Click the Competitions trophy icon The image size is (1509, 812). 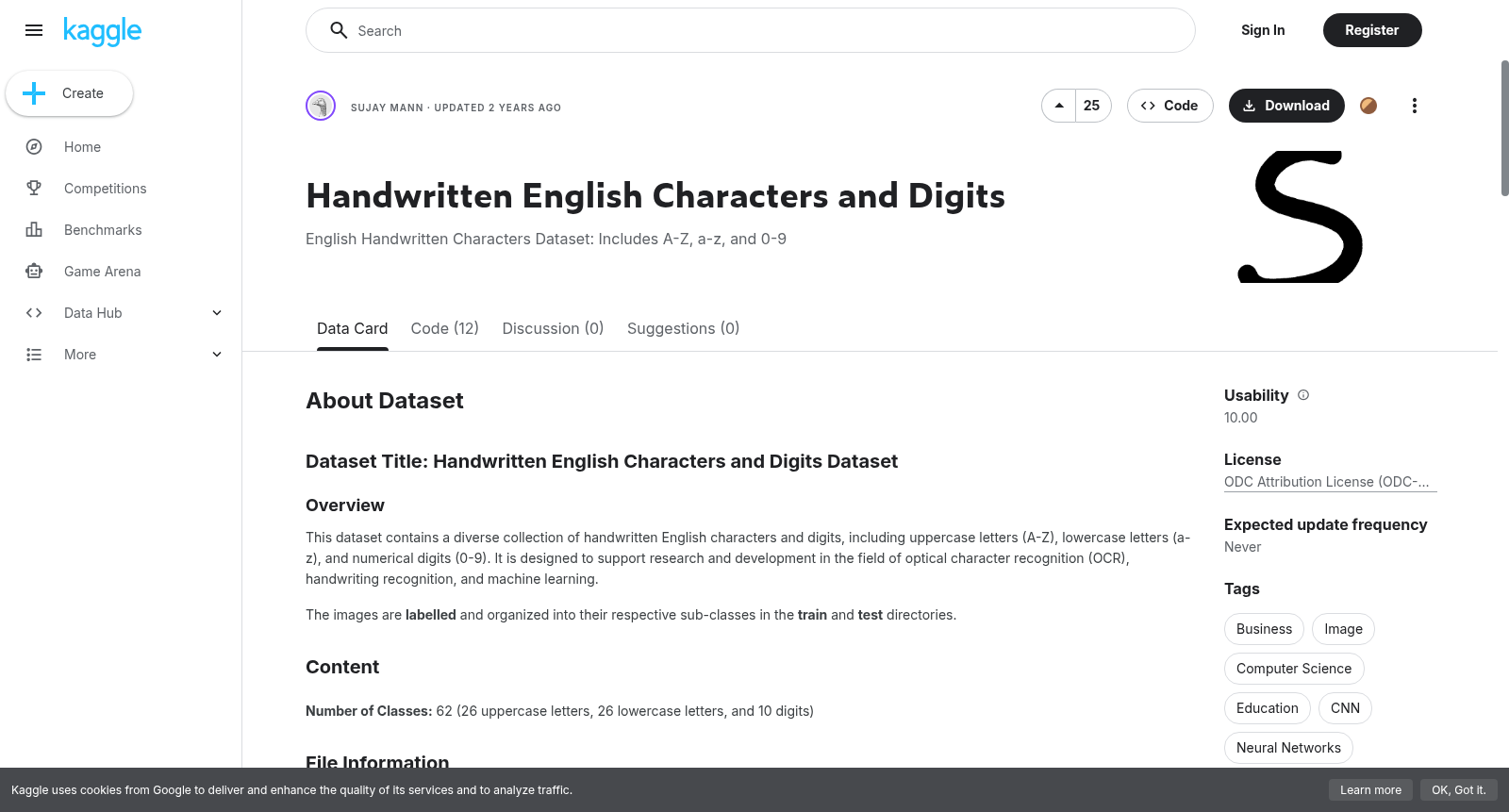(x=34, y=189)
